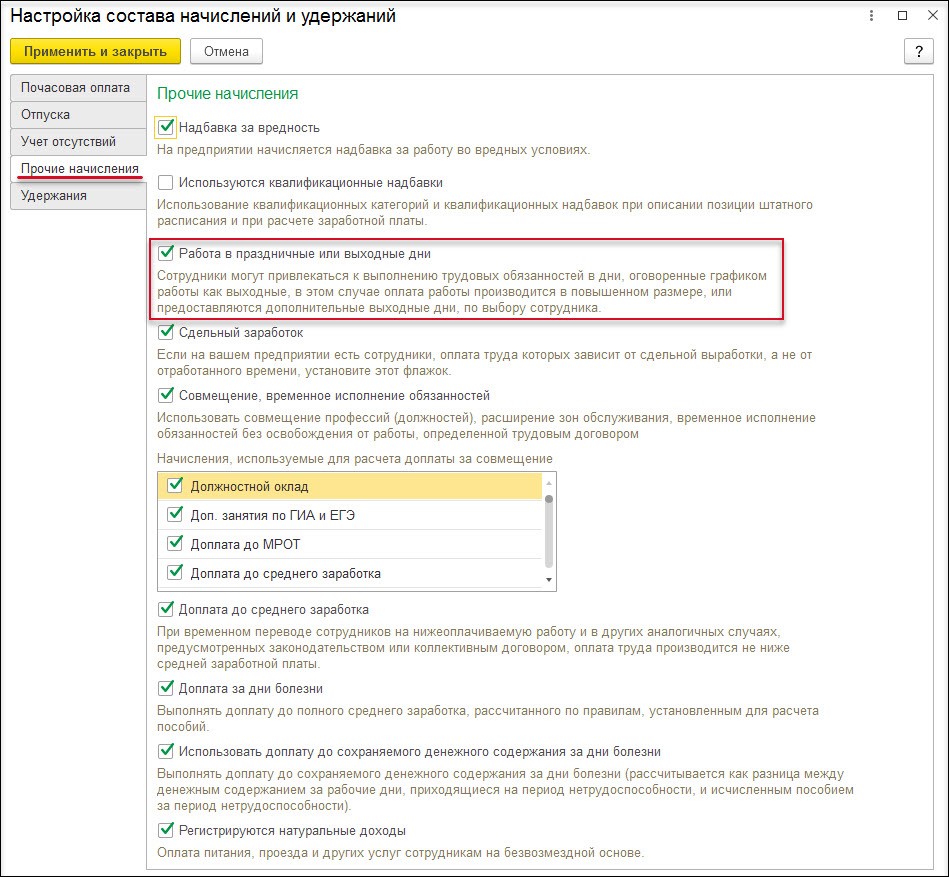Open the three-dot more options menu

(x=871, y=16)
